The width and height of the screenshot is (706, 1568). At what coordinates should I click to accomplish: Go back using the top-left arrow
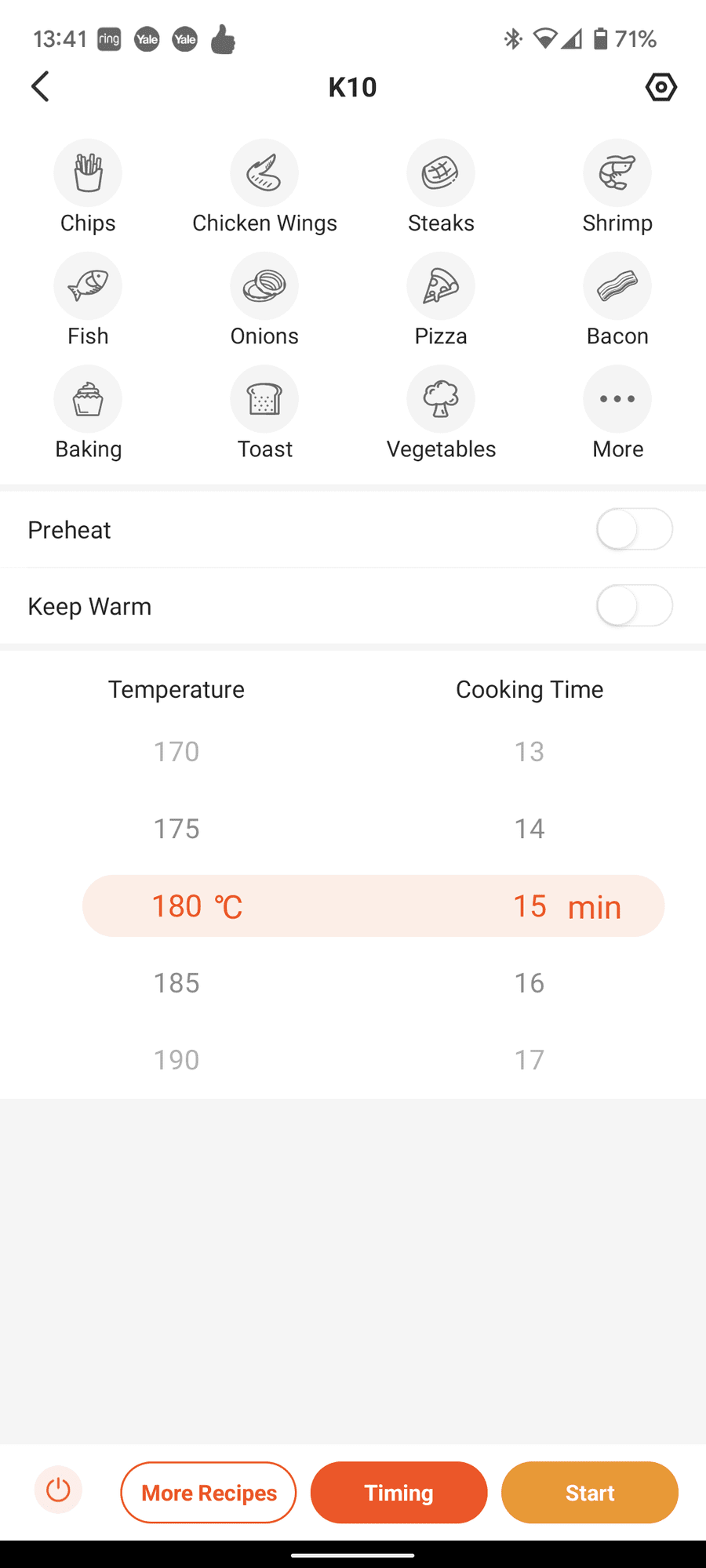click(41, 86)
